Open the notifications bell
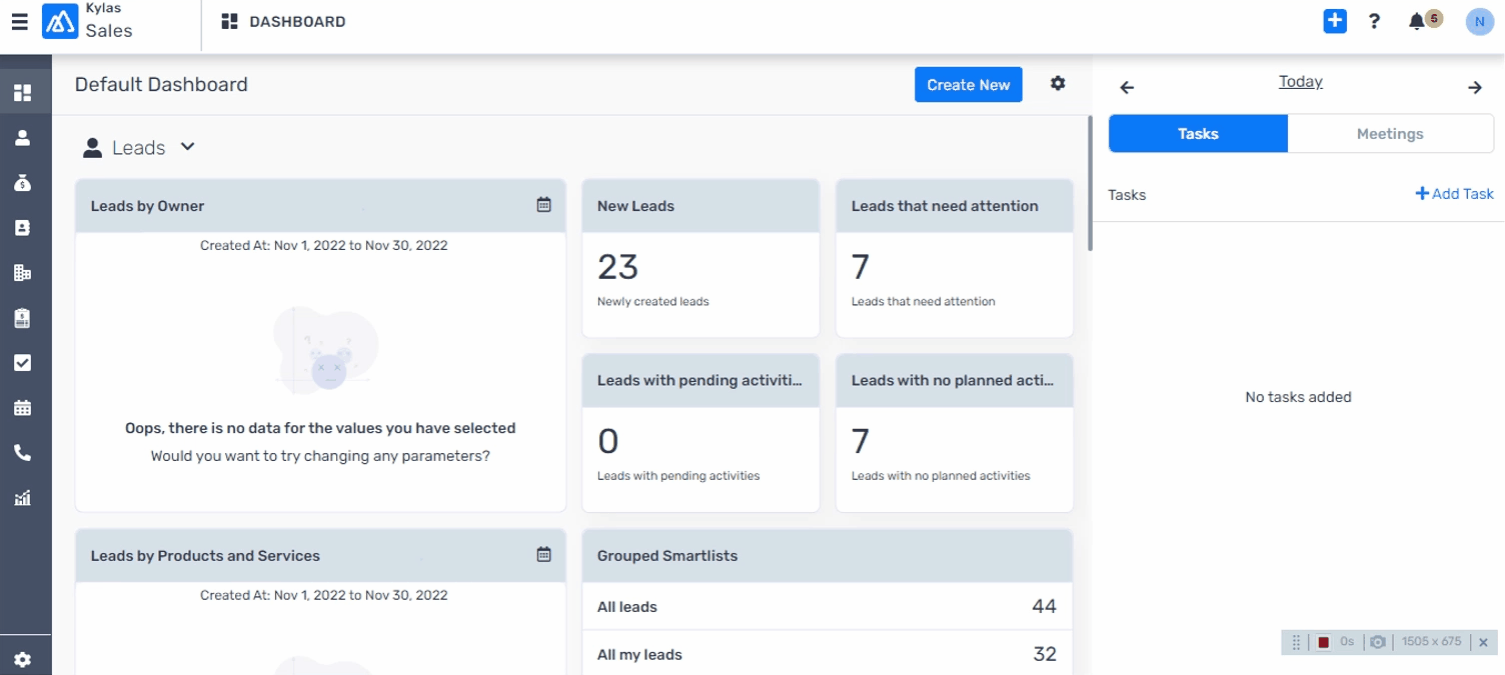This screenshot has height=675, width=1505. [1417, 21]
